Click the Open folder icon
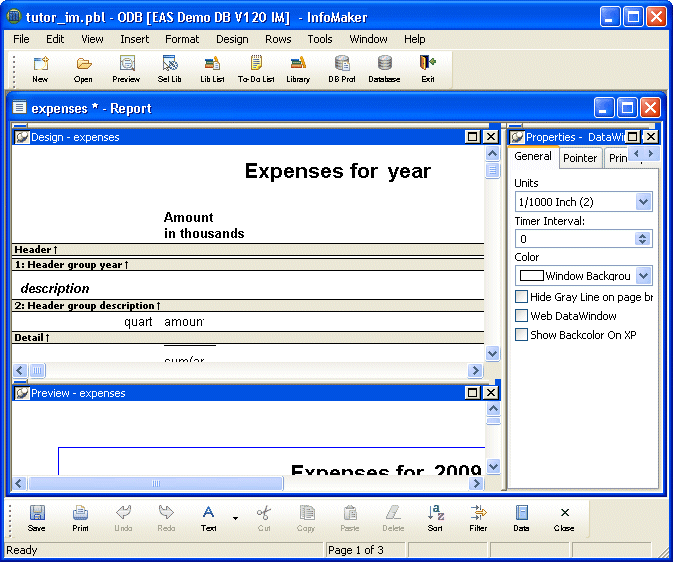Image resolution: width=673 pixels, height=562 pixels. click(x=83, y=69)
